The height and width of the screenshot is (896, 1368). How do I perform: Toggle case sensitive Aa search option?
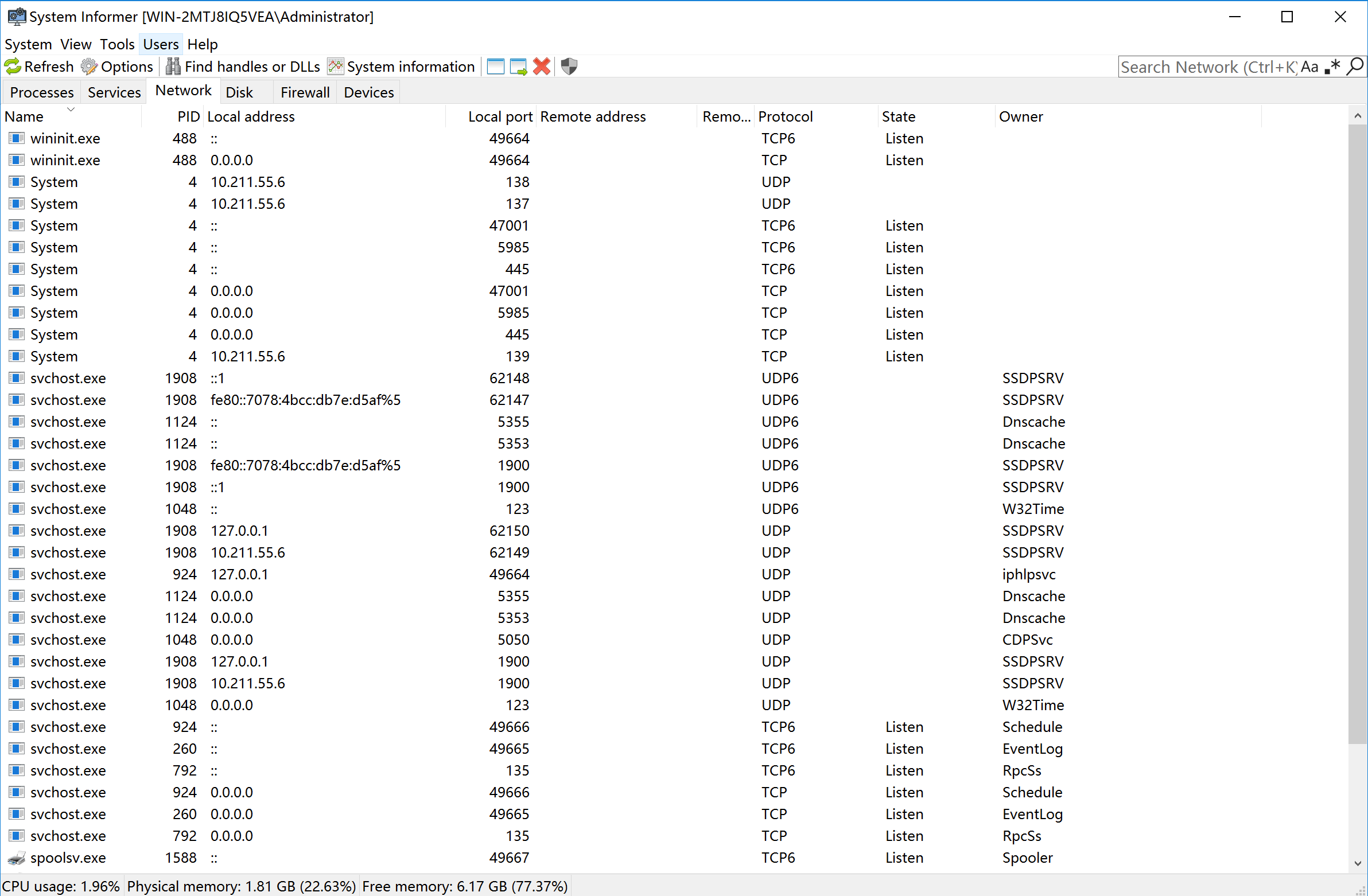pyautogui.click(x=1309, y=67)
